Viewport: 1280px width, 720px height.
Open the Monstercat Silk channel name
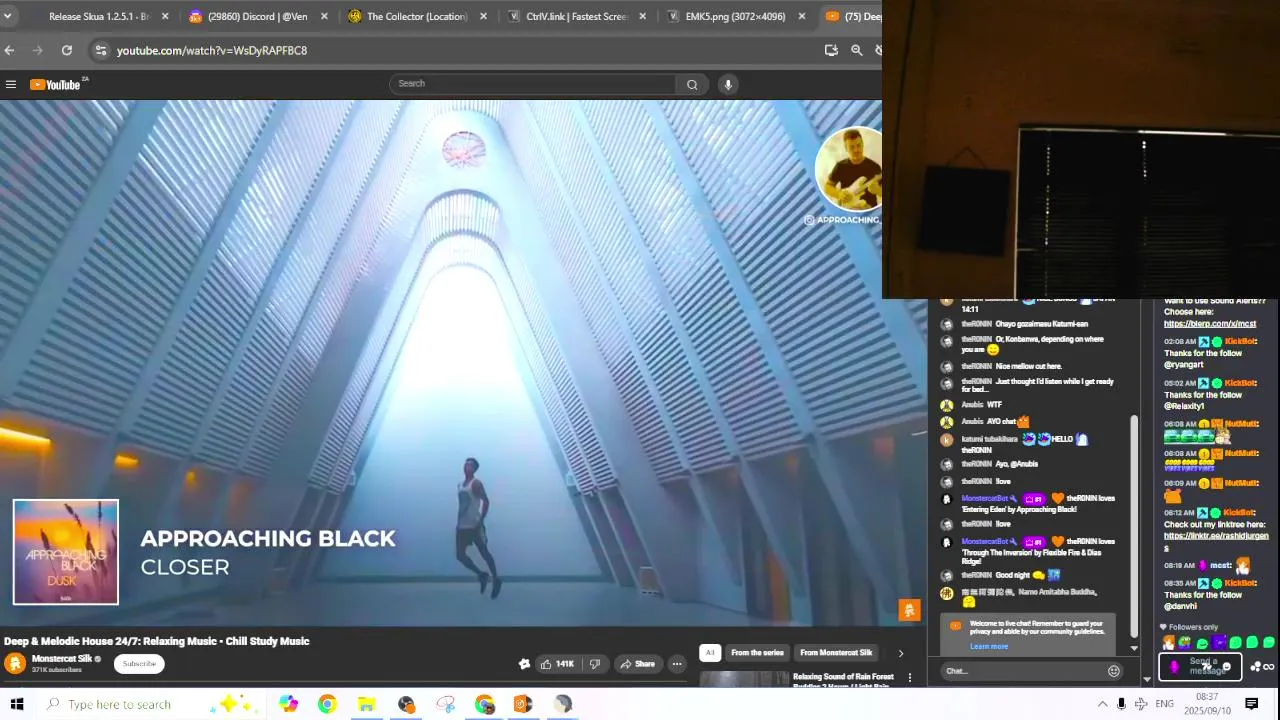pyautogui.click(x=61, y=658)
